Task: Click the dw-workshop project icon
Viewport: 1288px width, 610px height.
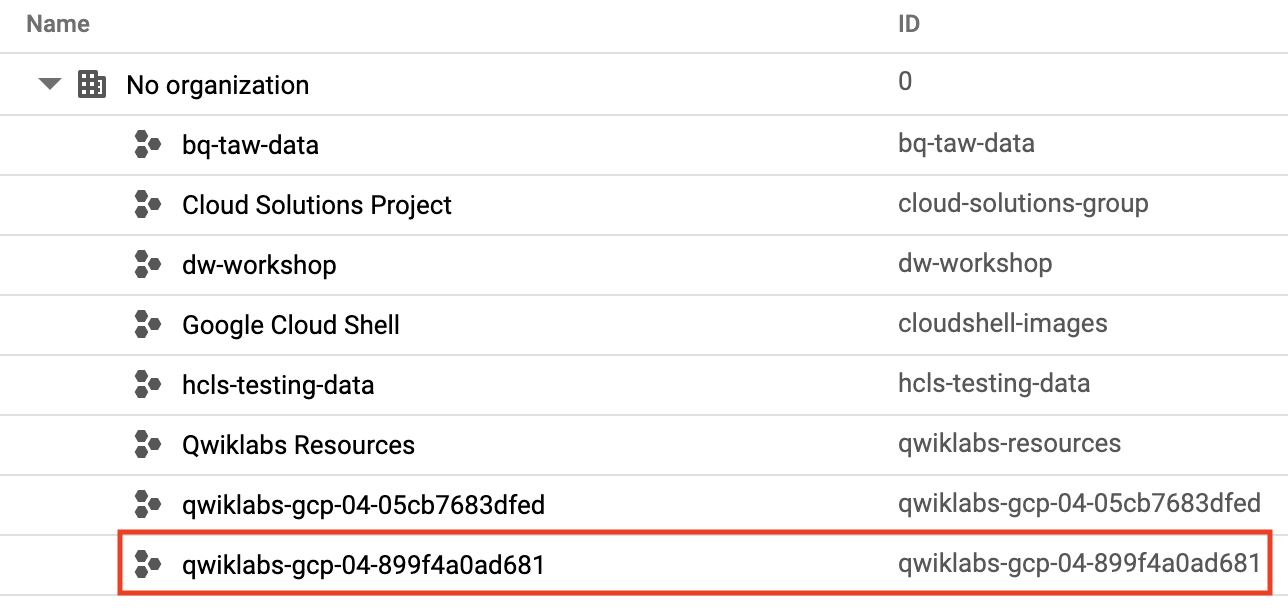Action: click(148, 265)
